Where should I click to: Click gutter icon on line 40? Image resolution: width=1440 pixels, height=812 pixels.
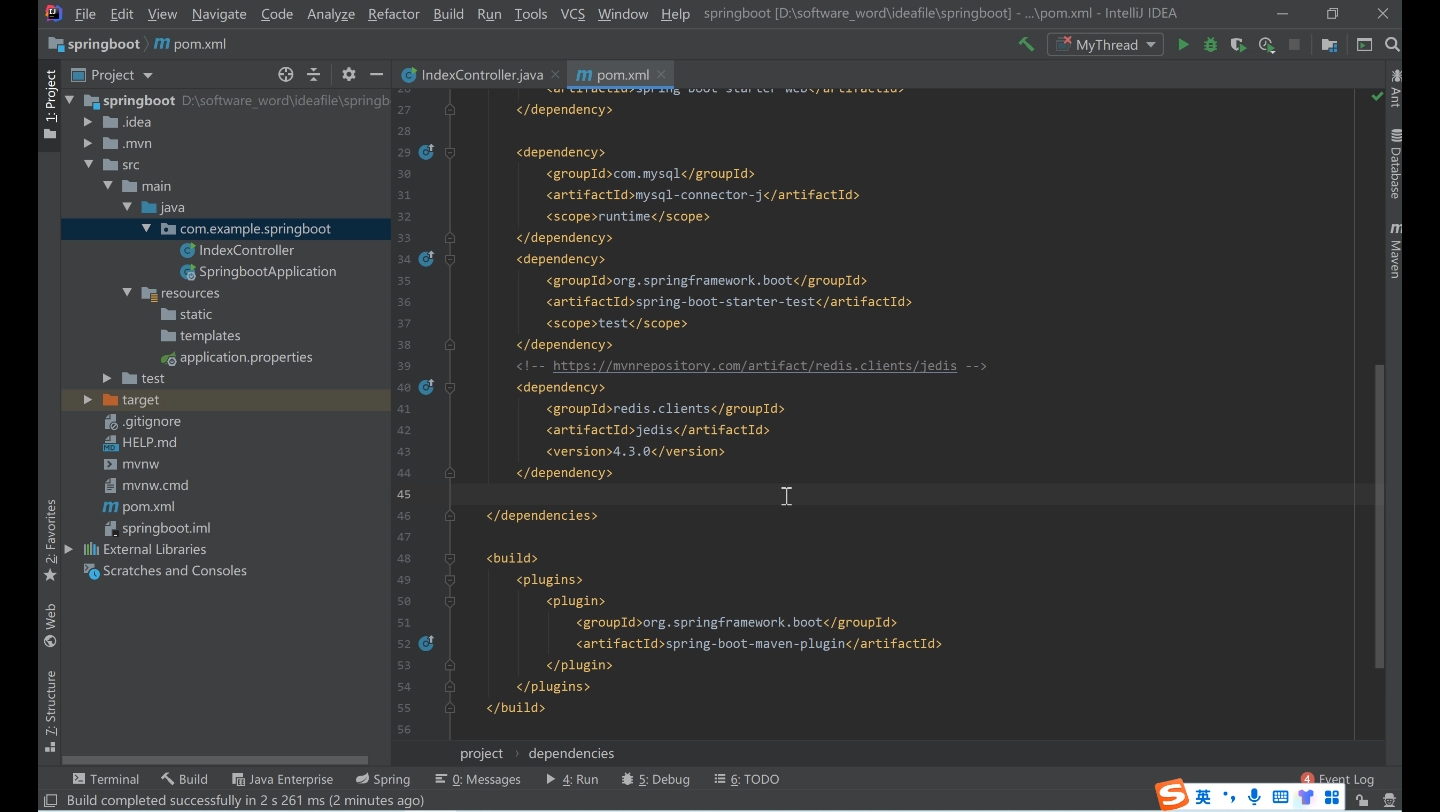click(x=426, y=387)
